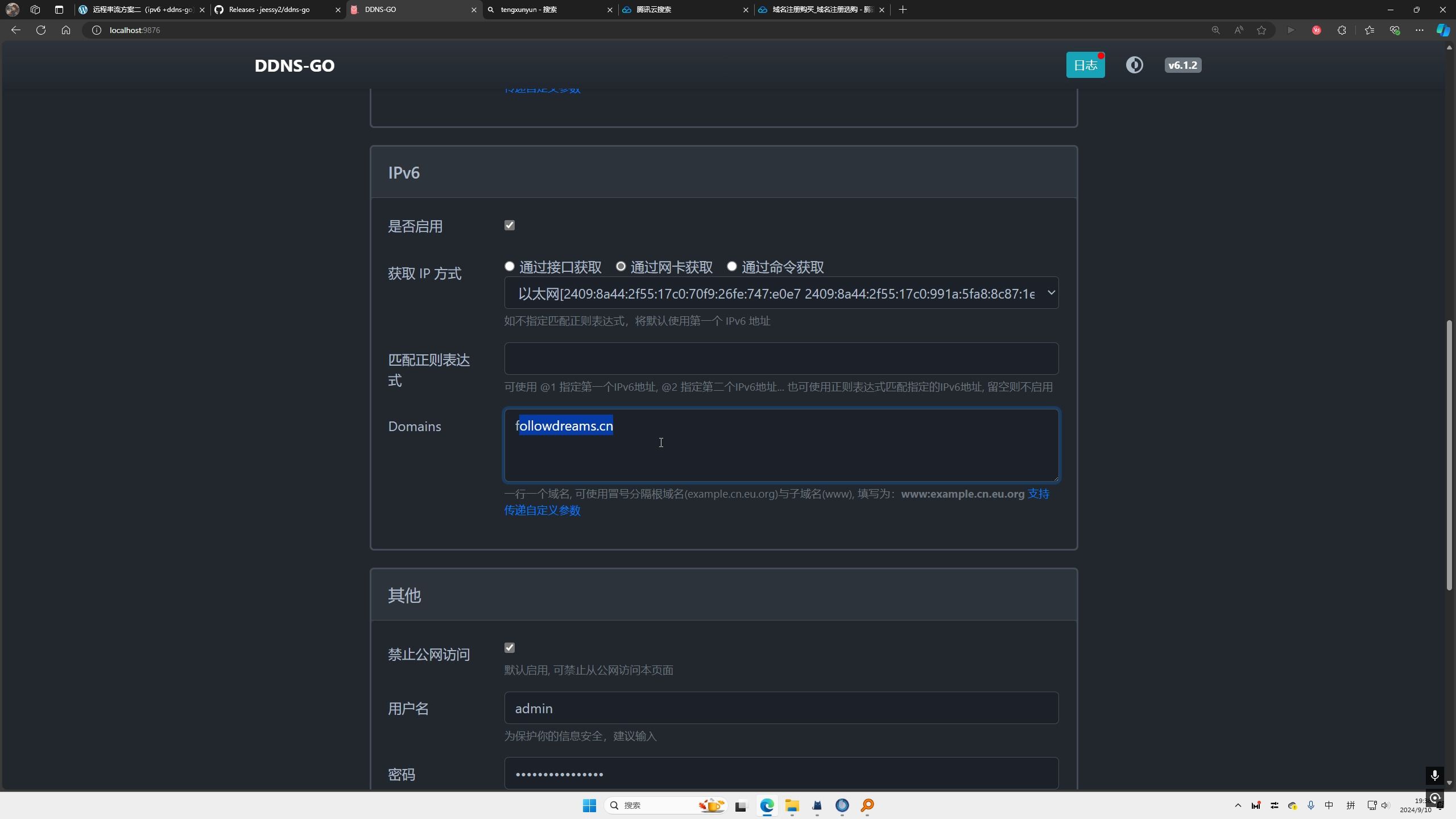Screen dimensions: 1456x819
Task: Open 支持传递自定义参数 link under Domains
Action: pos(542,510)
